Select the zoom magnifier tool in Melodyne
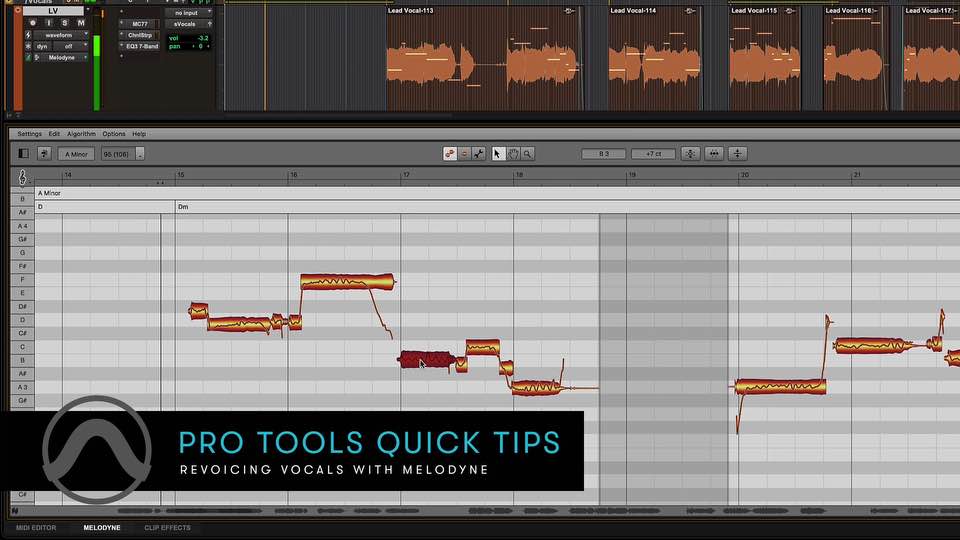The height and width of the screenshot is (540, 960). tap(528, 154)
